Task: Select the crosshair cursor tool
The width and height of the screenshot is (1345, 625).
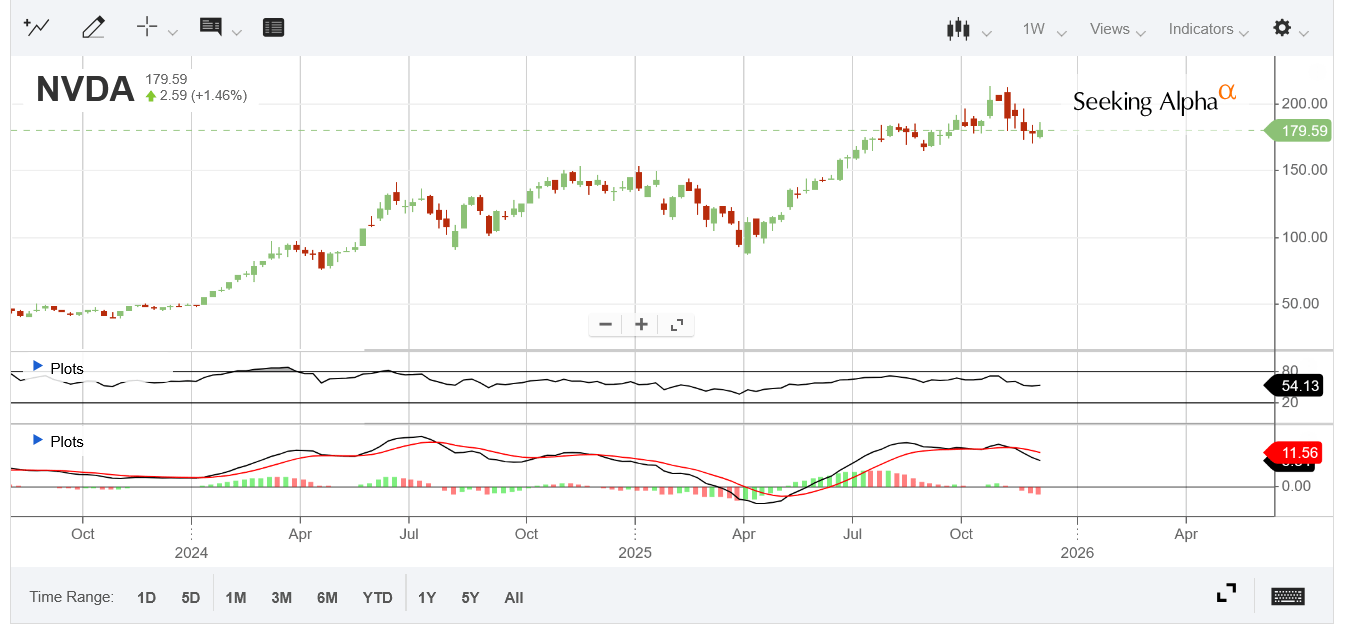Action: (x=147, y=27)
